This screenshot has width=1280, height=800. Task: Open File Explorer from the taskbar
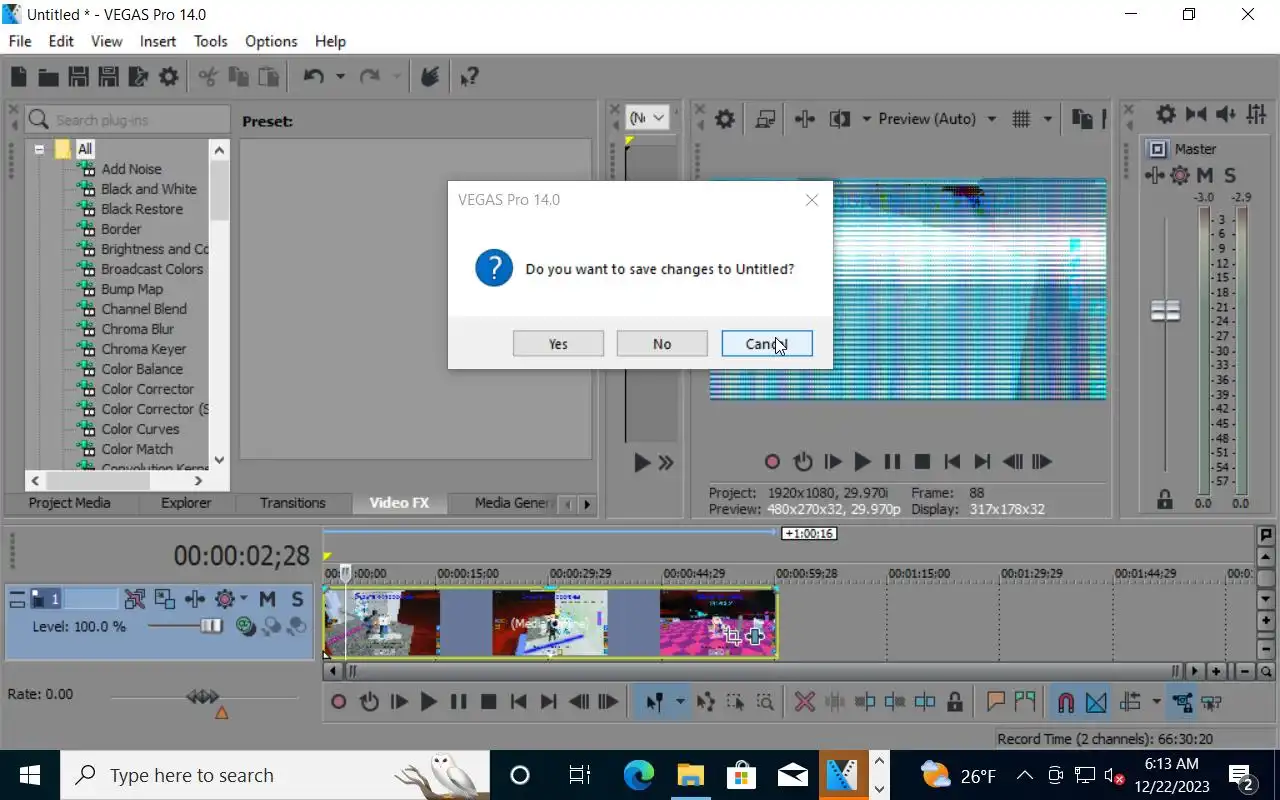coord(691,775)
